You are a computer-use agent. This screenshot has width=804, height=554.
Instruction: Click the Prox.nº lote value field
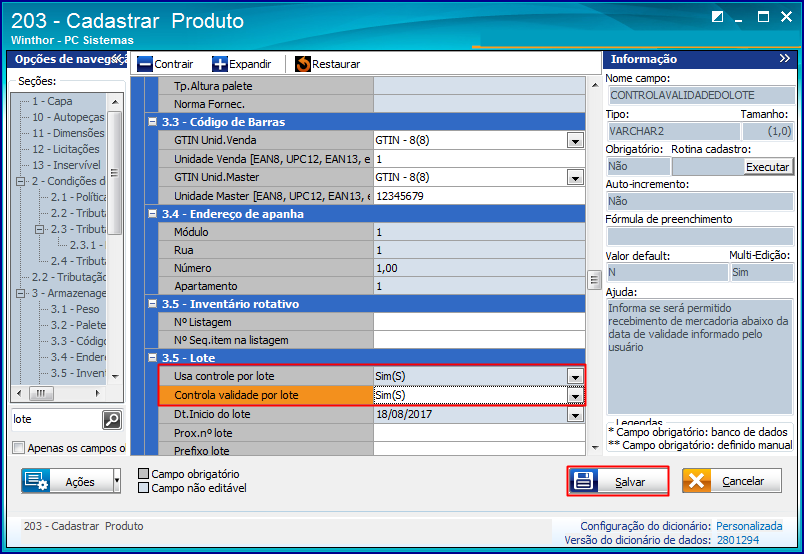tap(479, 433)
